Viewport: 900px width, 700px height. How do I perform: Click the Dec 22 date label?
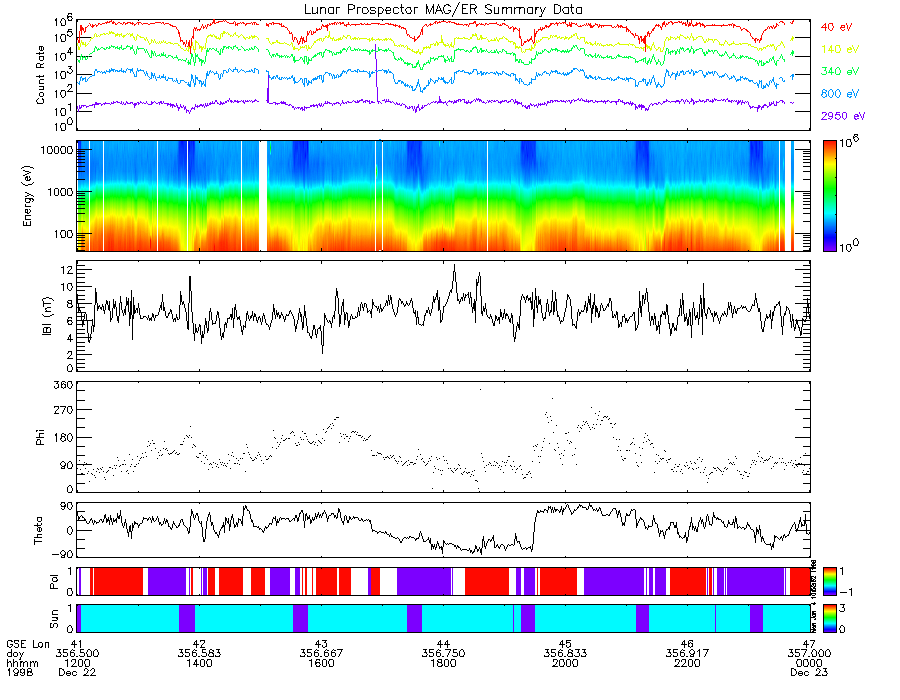(77, 672)
